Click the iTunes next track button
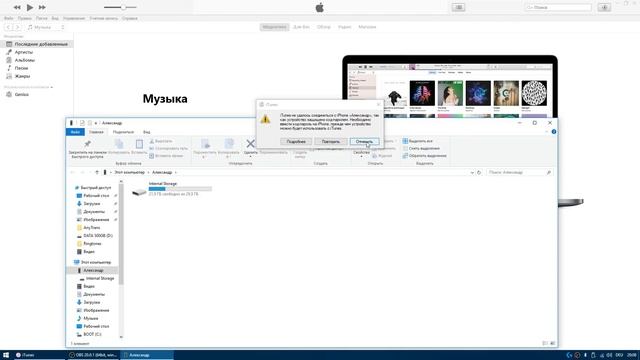 tap(42, 7)
